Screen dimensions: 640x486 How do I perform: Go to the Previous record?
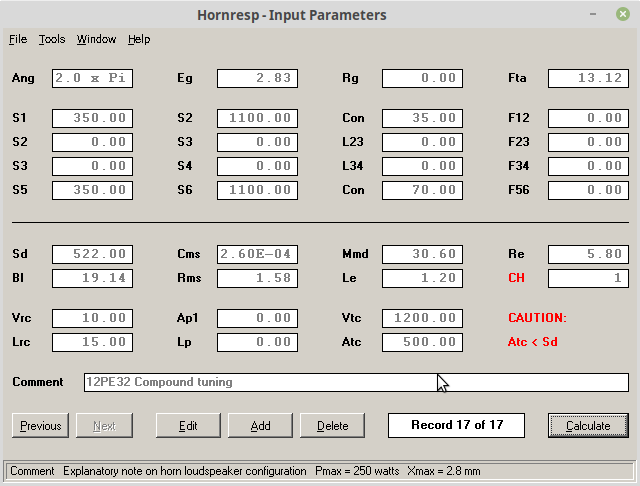coord(40,426)
